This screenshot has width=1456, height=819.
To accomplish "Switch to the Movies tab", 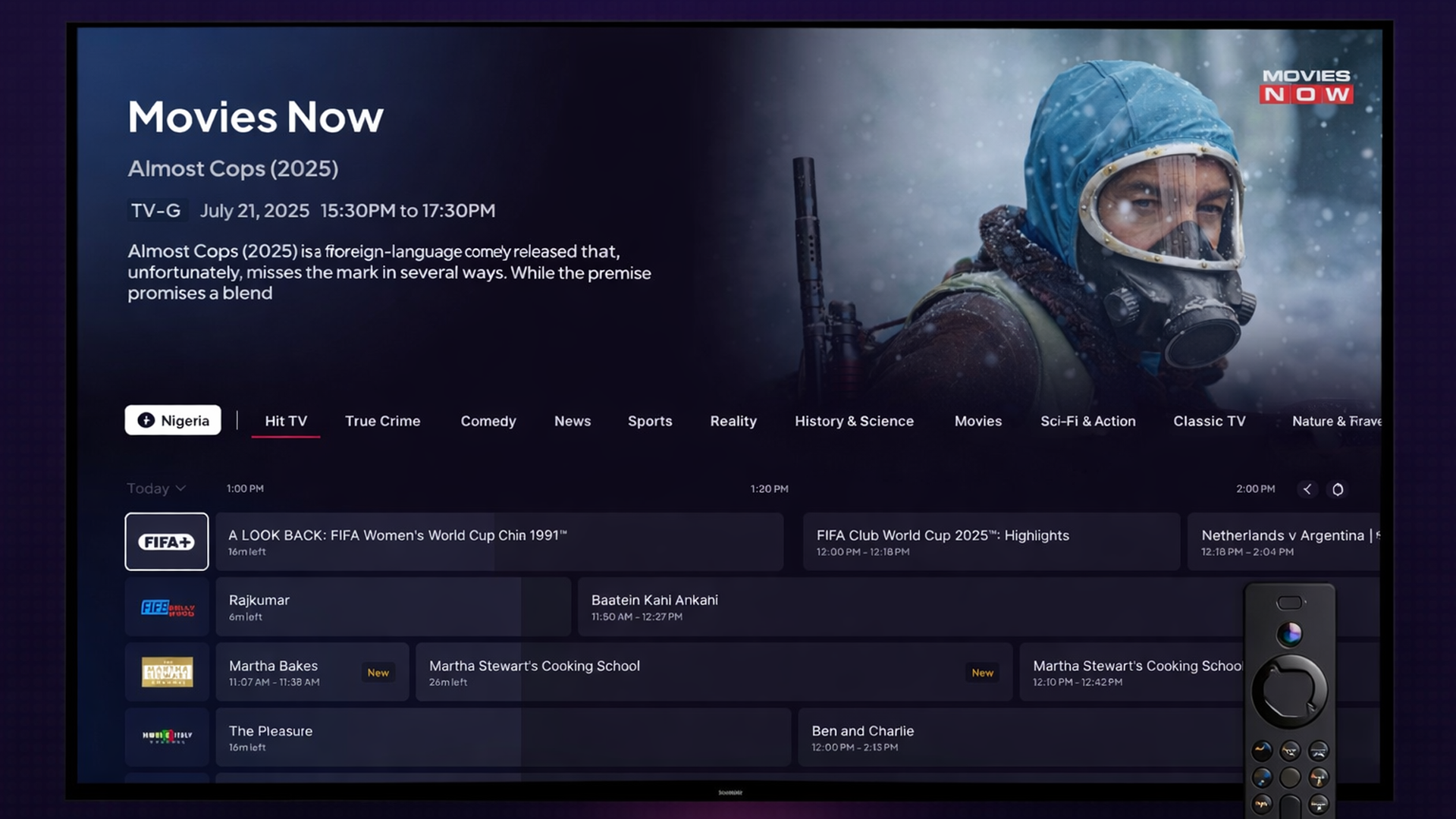I will point(978,421).
